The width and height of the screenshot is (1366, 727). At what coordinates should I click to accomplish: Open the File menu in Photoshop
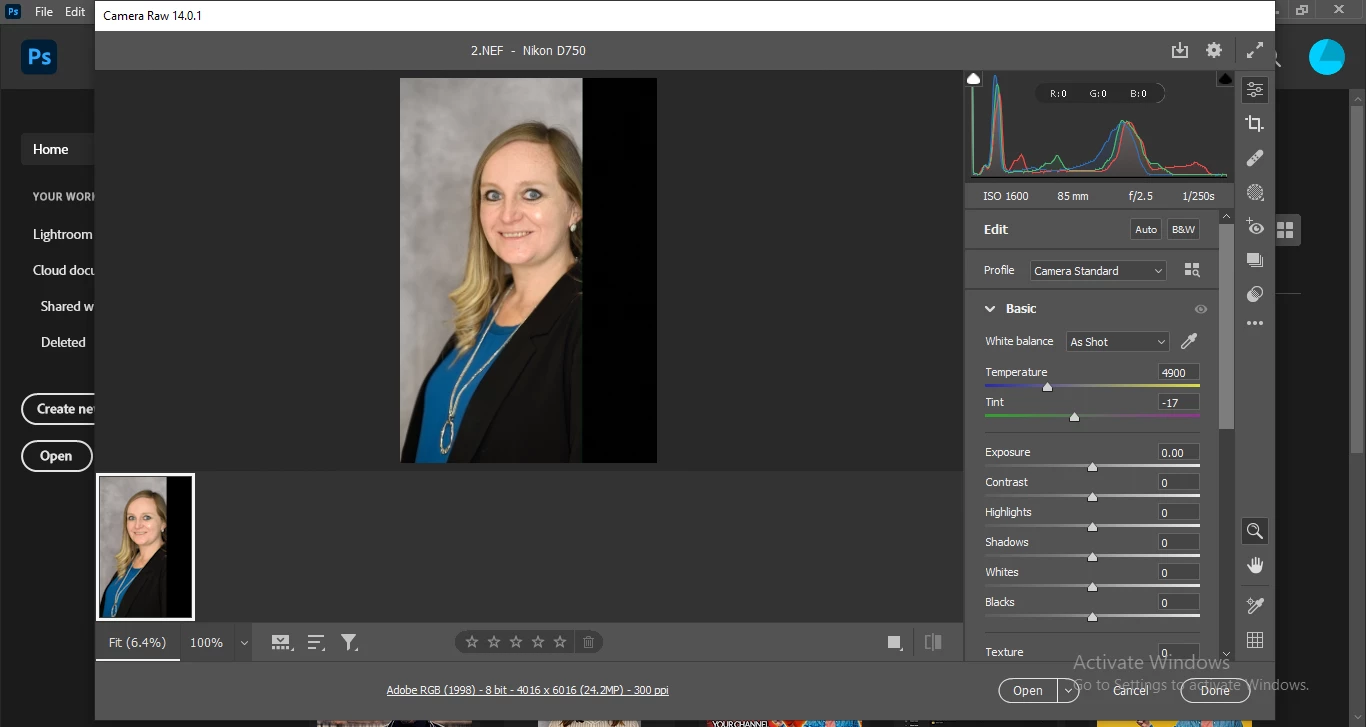(x=44, y=12)
